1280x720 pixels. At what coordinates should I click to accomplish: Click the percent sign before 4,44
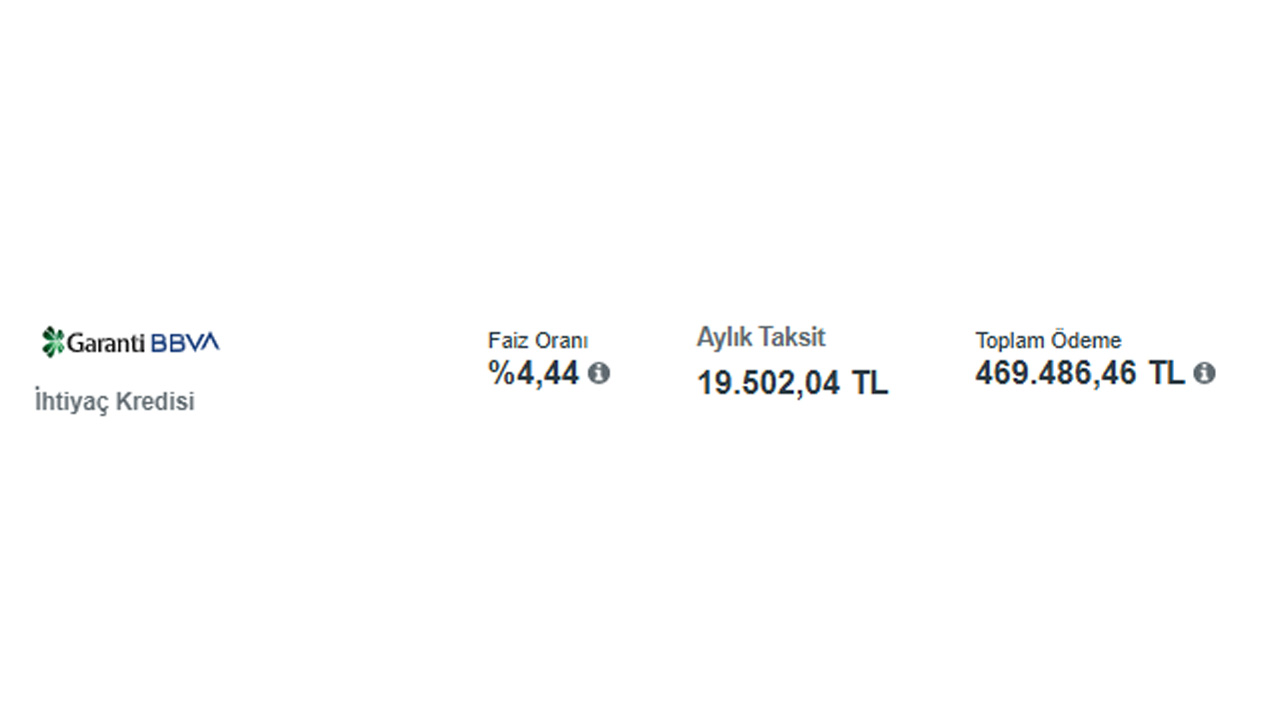tap(500, 373)
